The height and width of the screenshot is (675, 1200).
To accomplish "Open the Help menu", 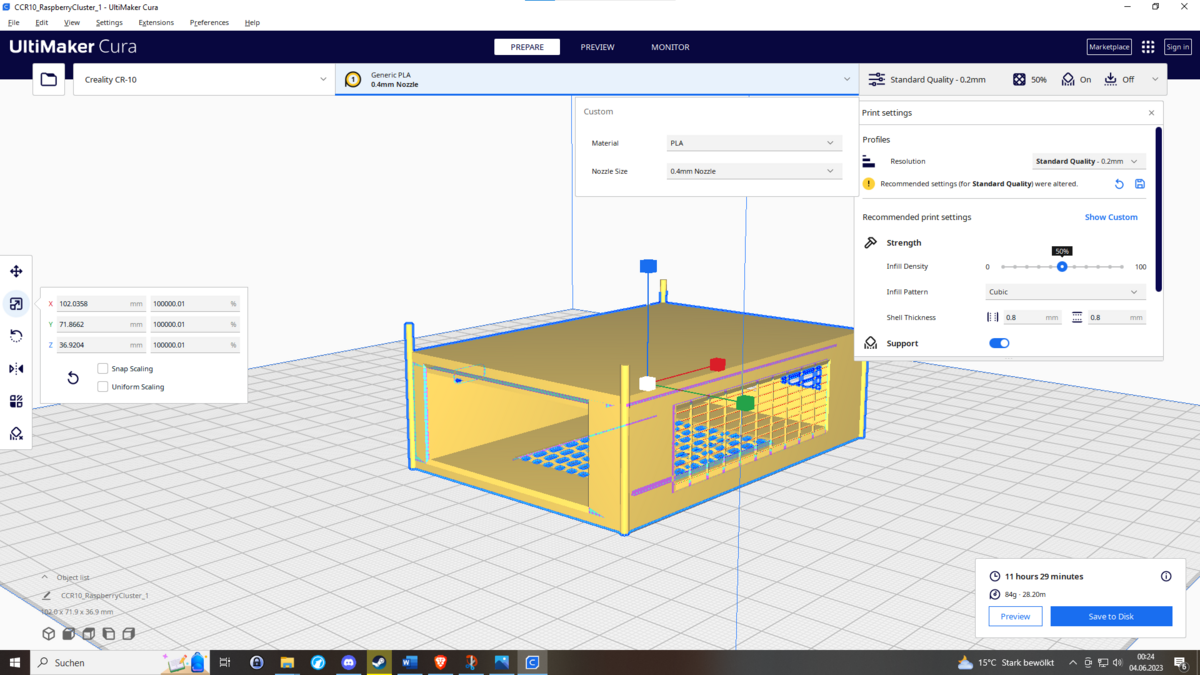I will pyautogui.click(x=252, y=22).
